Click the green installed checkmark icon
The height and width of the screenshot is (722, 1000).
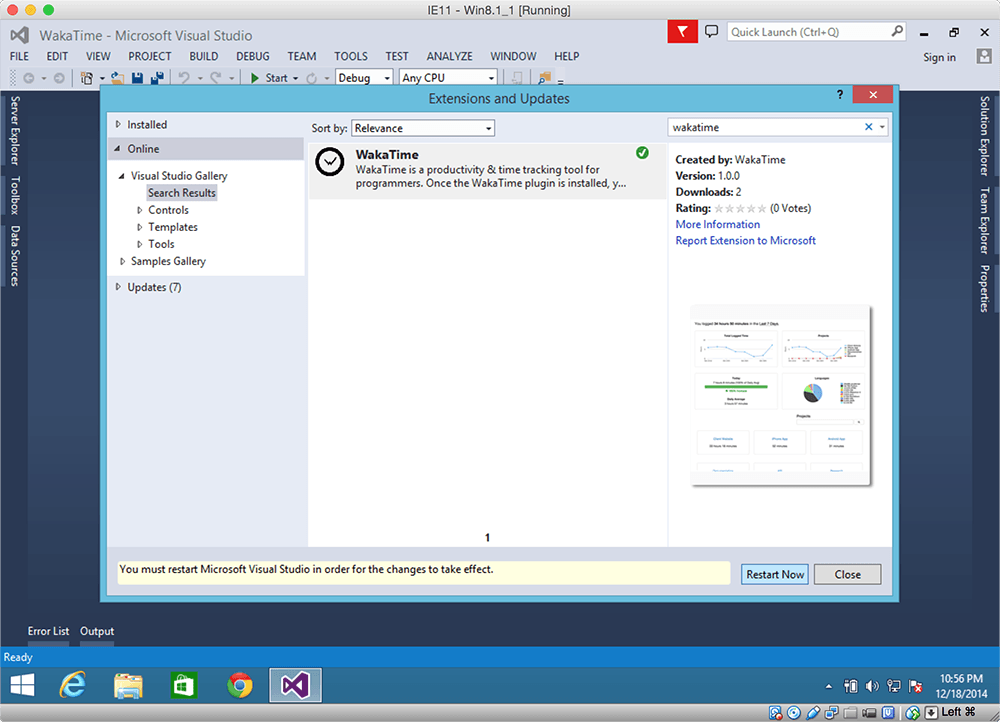642,153
